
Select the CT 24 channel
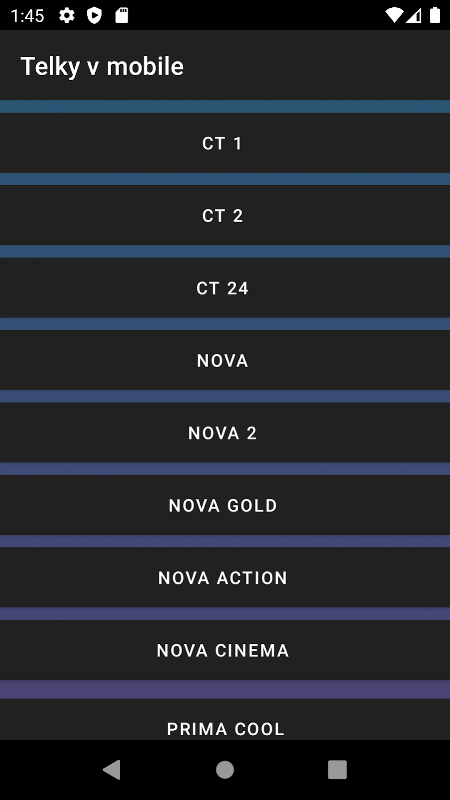[225, 288]
